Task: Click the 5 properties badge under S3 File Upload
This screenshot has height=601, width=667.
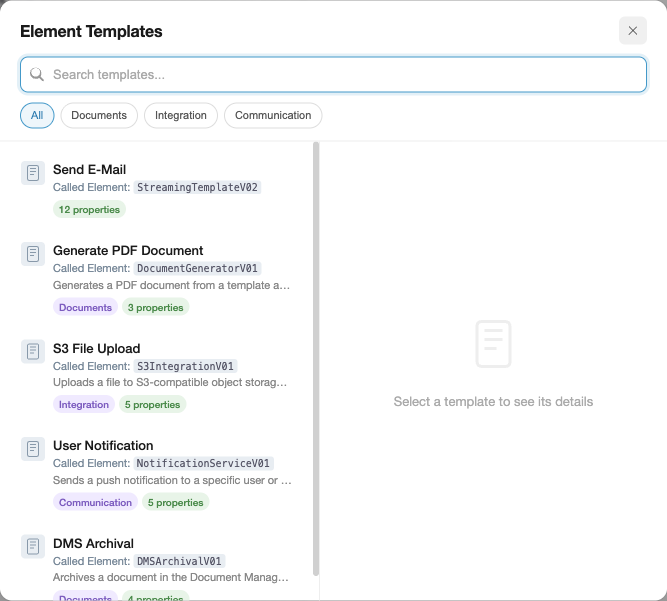Action: [x=152, y=404]
